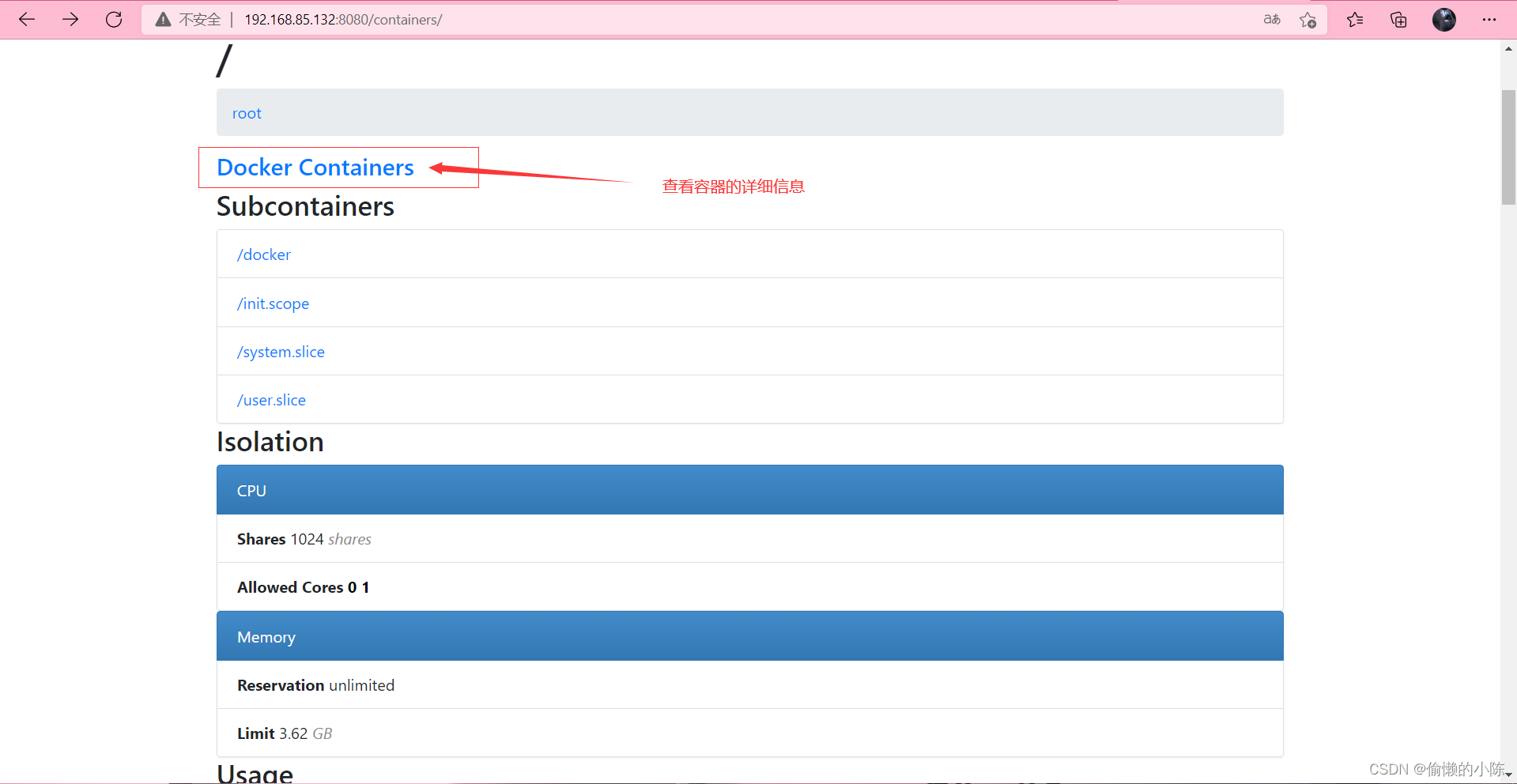
Task: Open the browser settings and more menu
Action: [x=1489, y=20]
